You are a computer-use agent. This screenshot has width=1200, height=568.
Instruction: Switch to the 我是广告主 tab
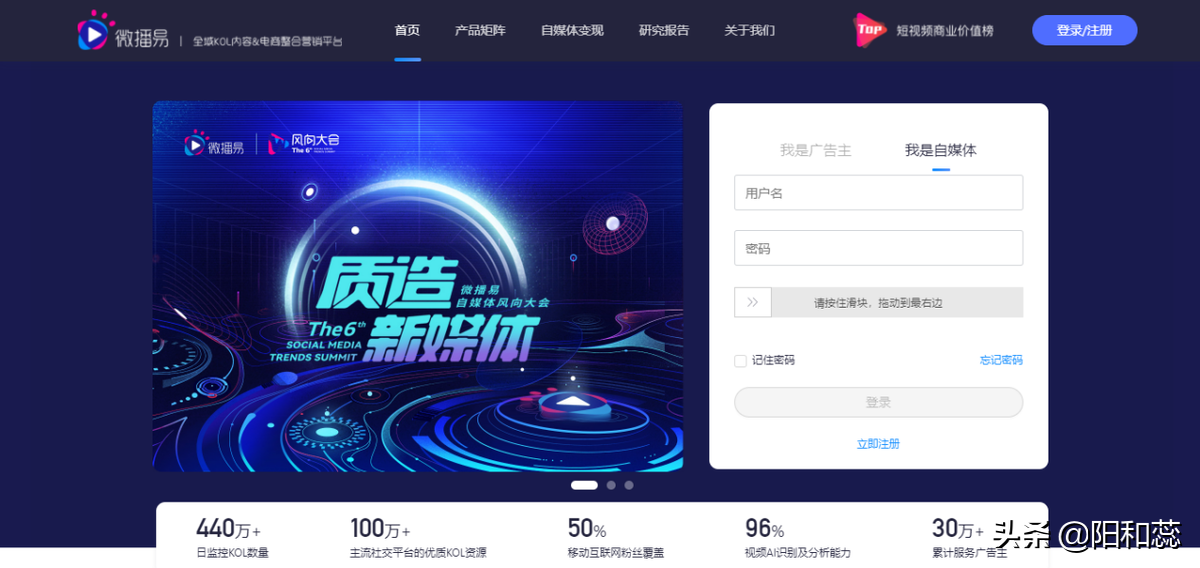click(816, 150)
